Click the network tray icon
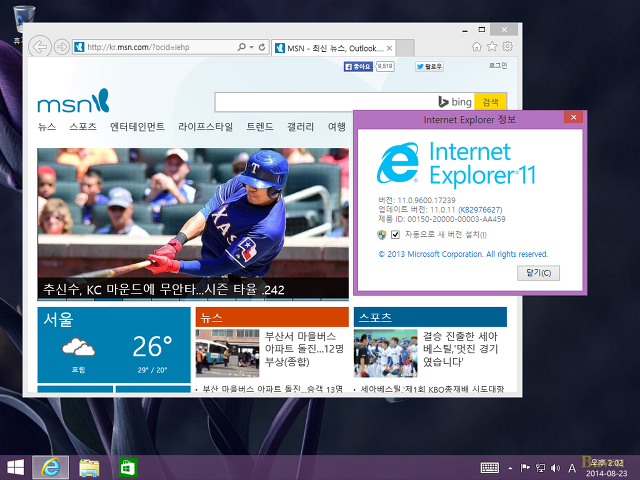640x480 pixels. coord(540,468)
